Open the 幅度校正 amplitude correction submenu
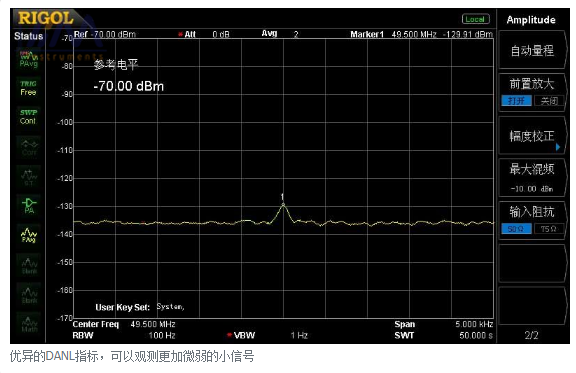The image size is (576, 373). click(532, 136)
